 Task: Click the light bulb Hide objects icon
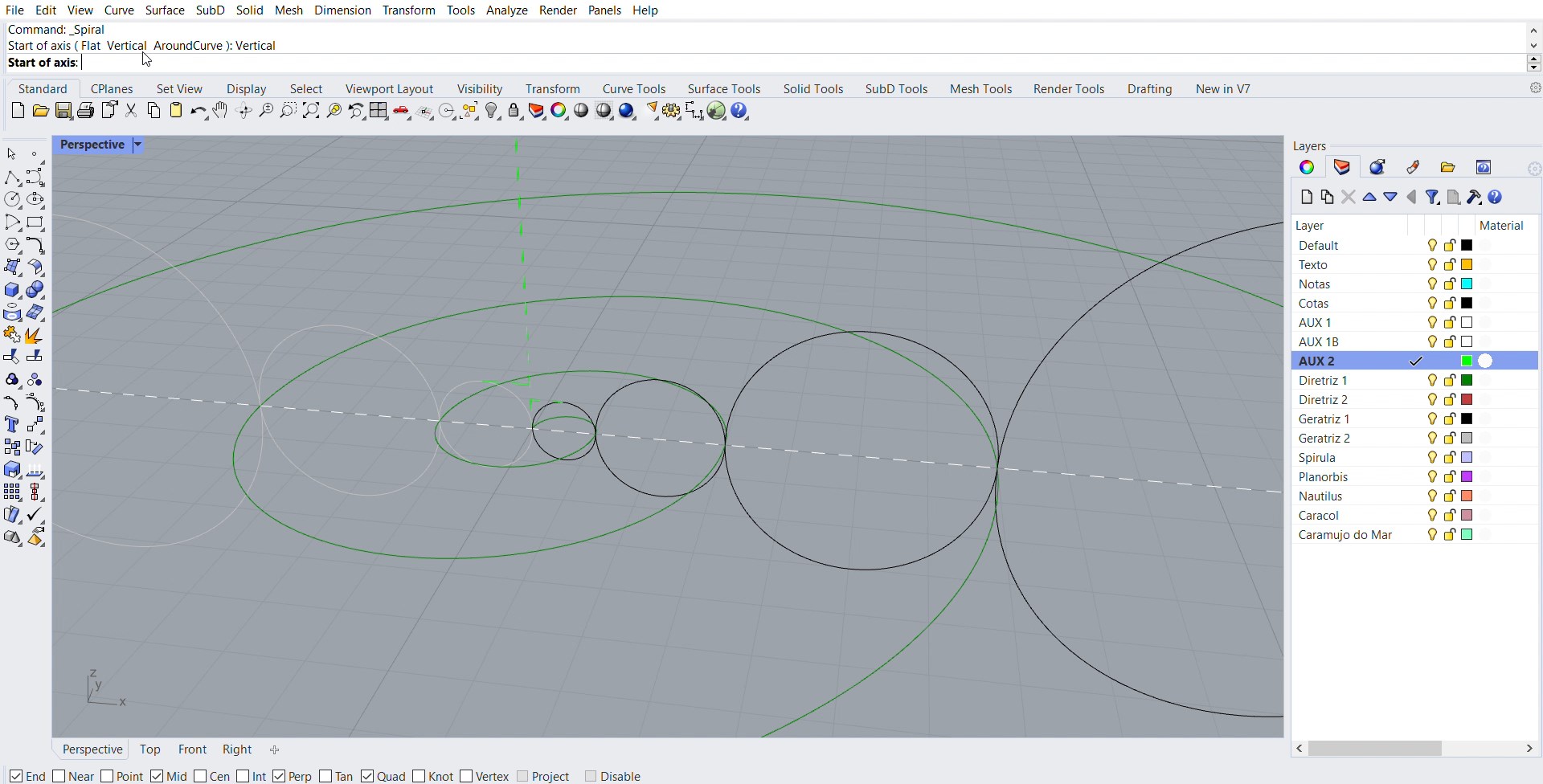pyautogui.click(x=493, y=111)
